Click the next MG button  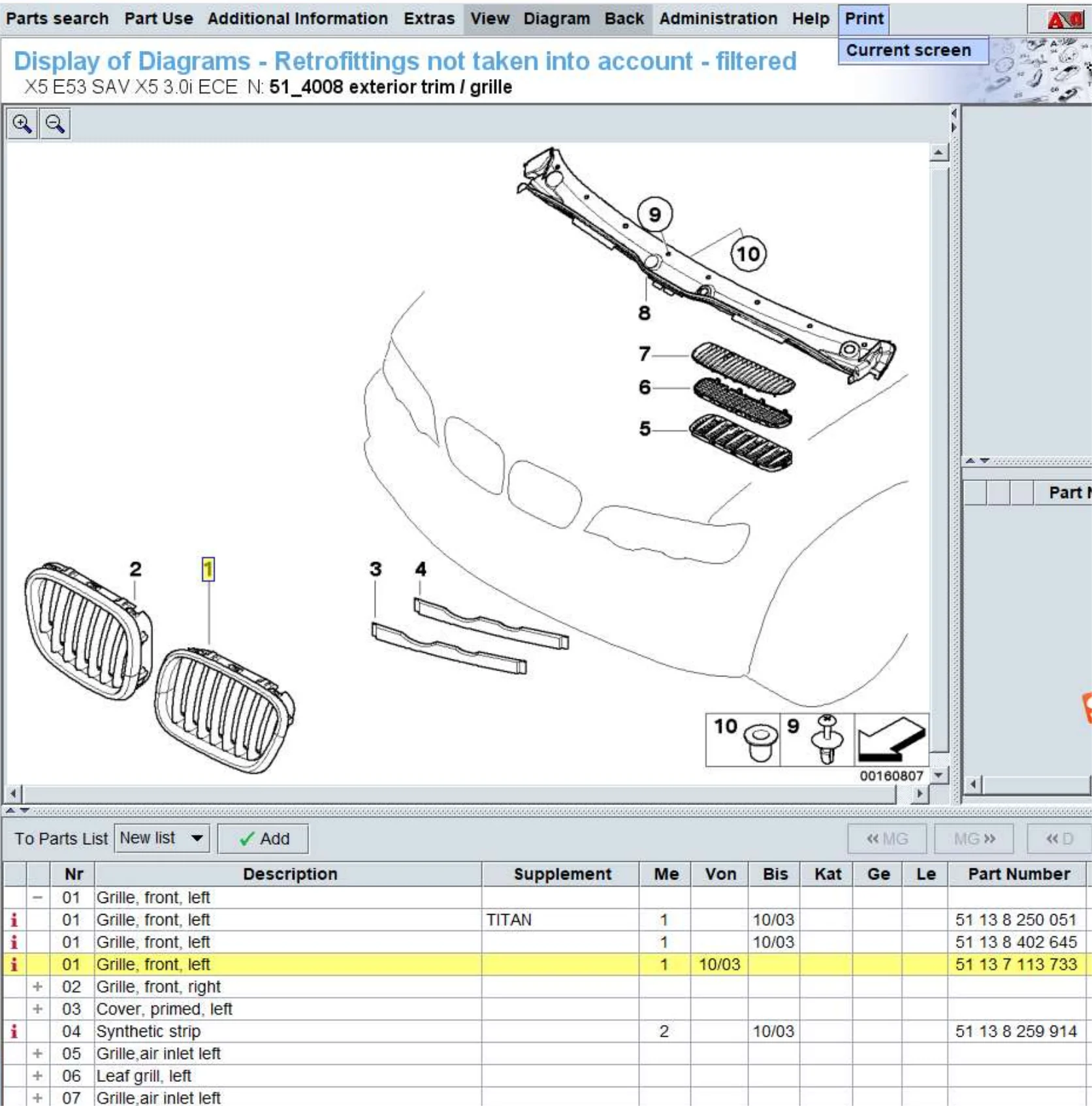[974, 838]
